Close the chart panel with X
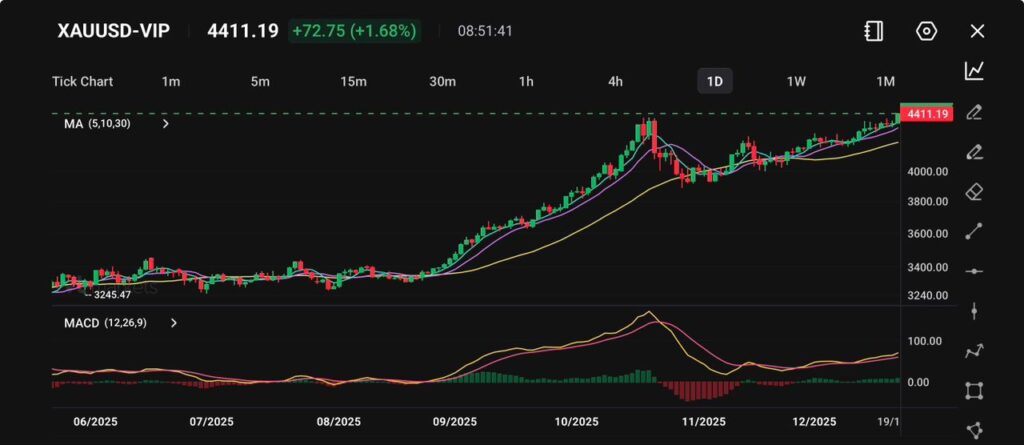This screenshot has height=445, width=1024. (x=977, y=31)
